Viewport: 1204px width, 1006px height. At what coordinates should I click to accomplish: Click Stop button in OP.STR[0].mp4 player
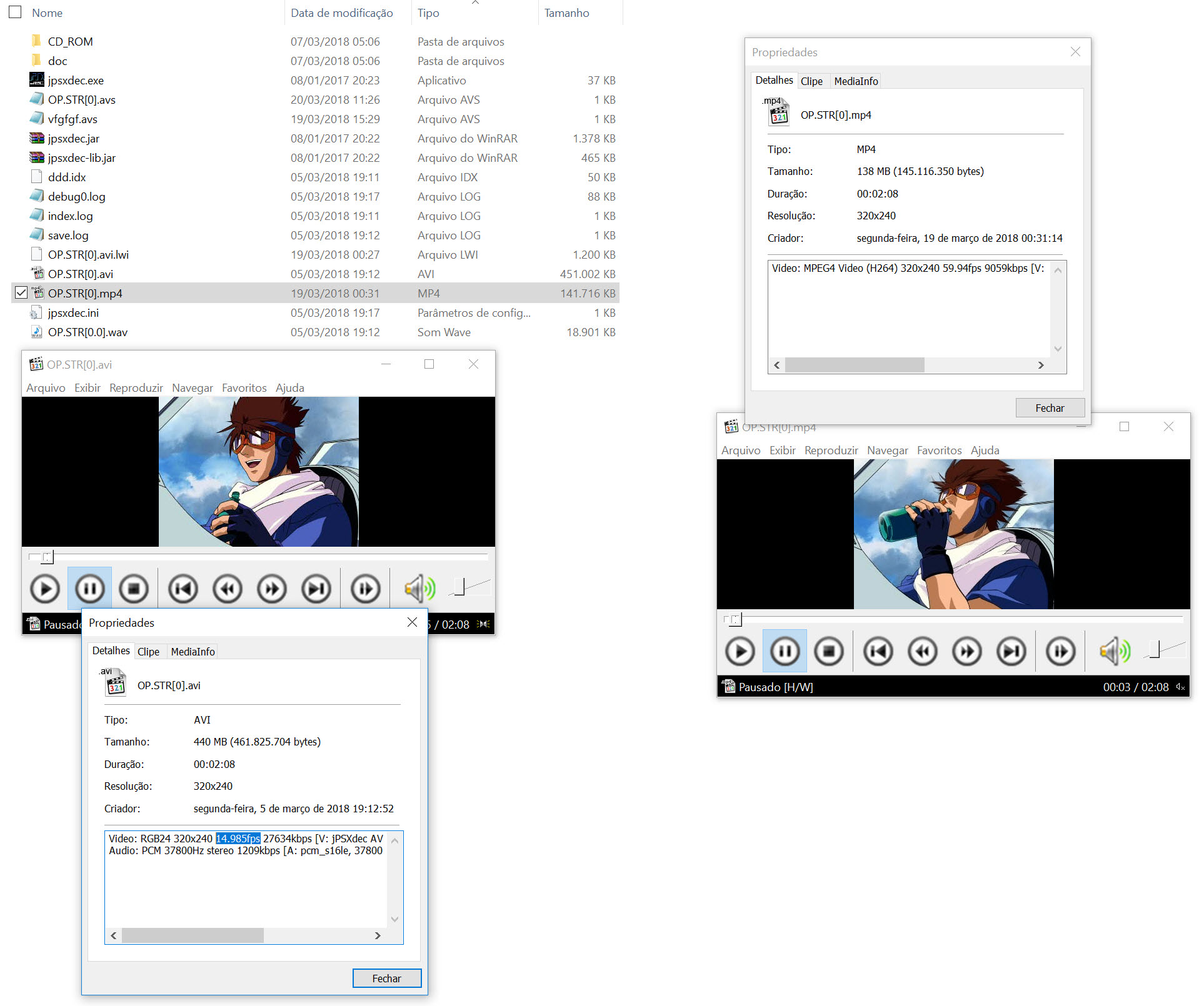click(x=829, y=651)
